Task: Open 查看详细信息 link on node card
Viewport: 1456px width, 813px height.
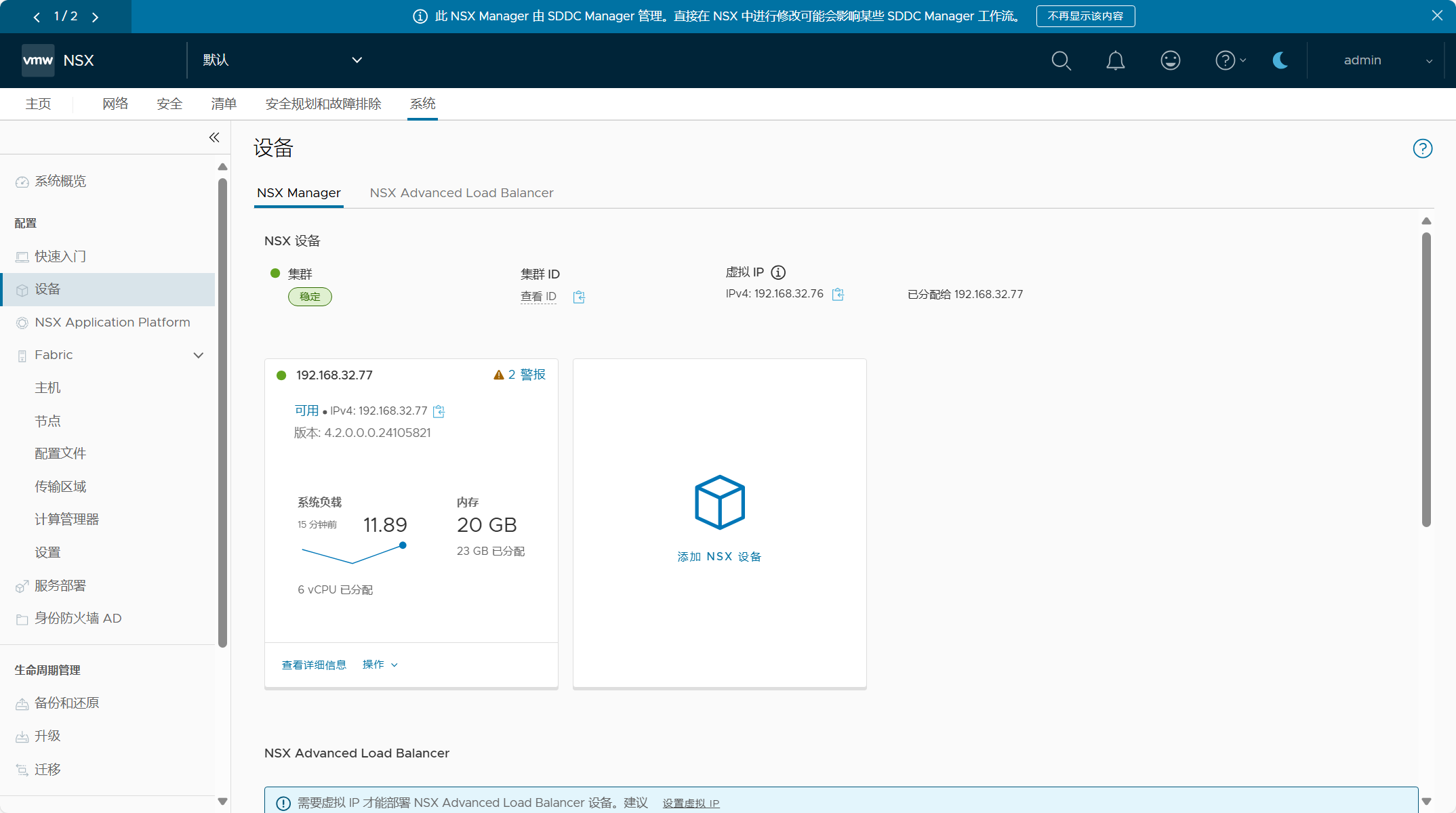Action: (x=314, y=665)
